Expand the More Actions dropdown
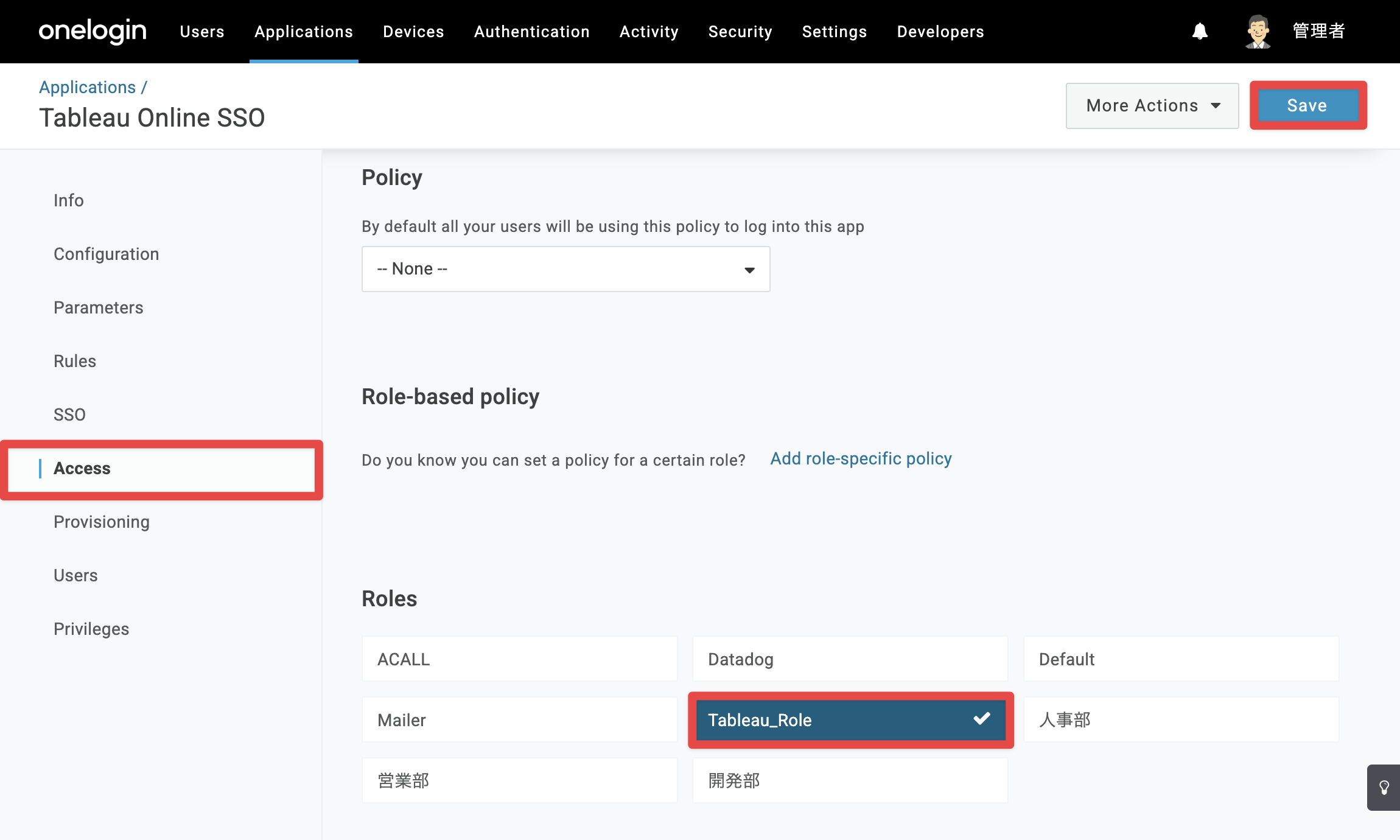The width and height of the screenshot is (1400, 840). [1152, 106]
